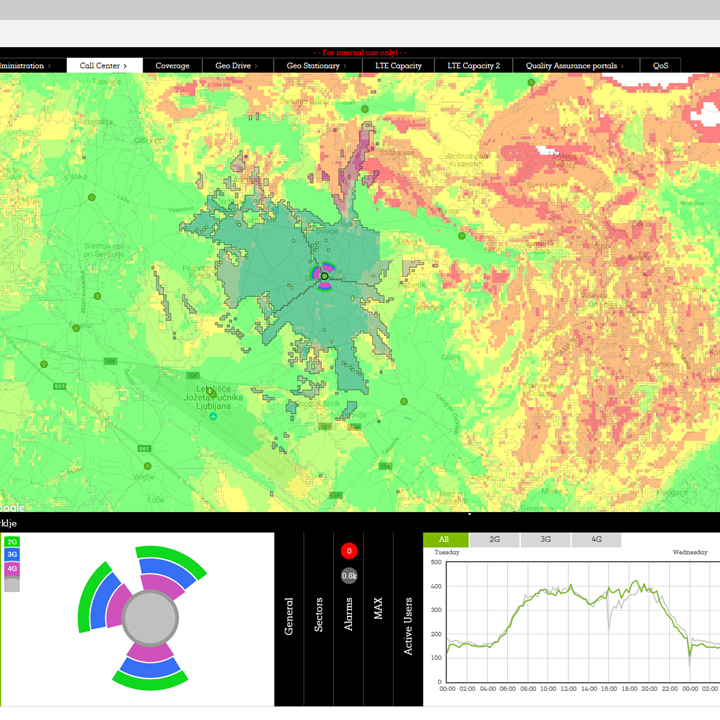Select the gray center of sector diagram

point(149,617)
